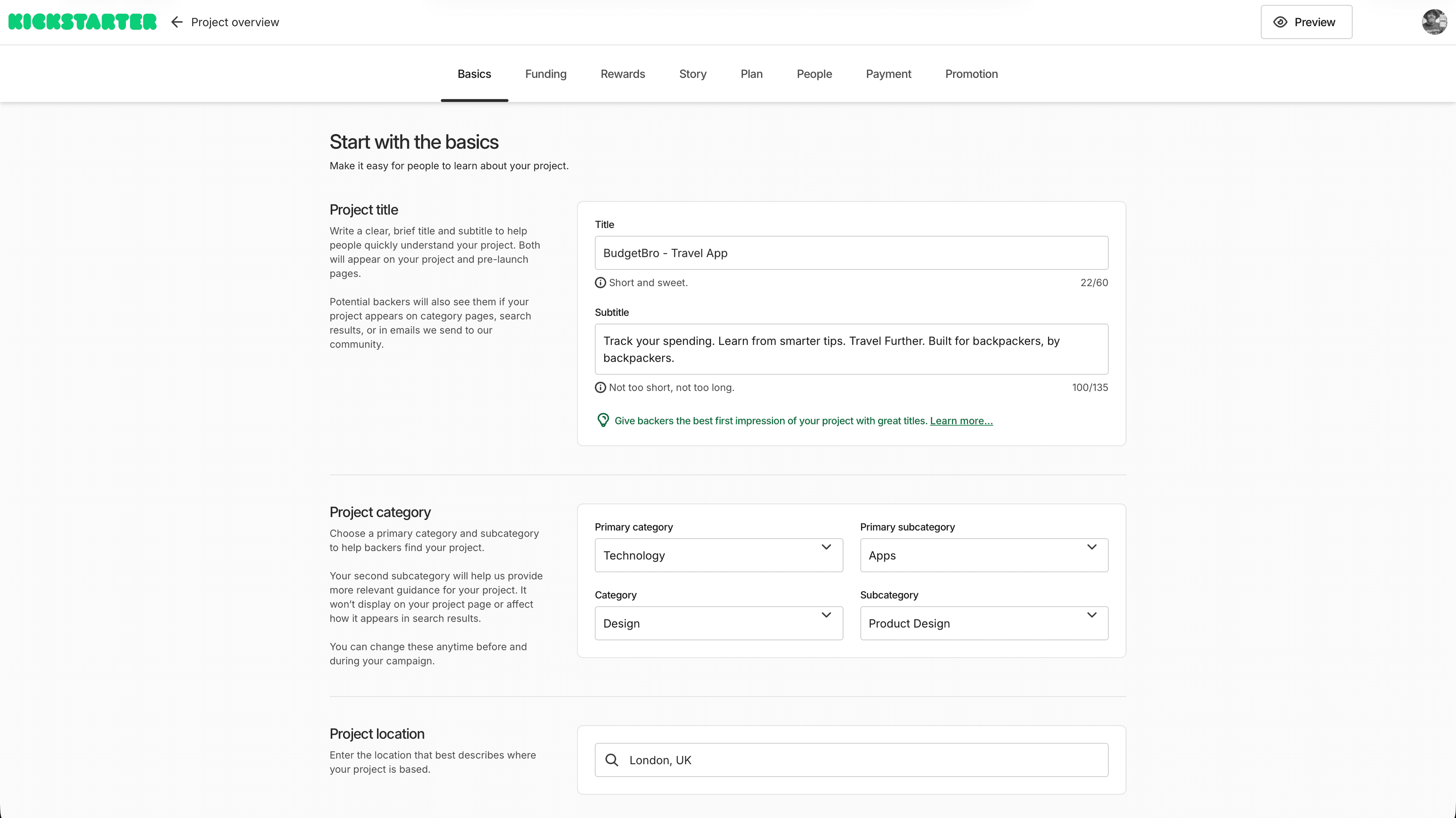Select the Subtitle text box
This screenshot has height=818, width=1456.
pyautogui.click(x=850, y=349)
